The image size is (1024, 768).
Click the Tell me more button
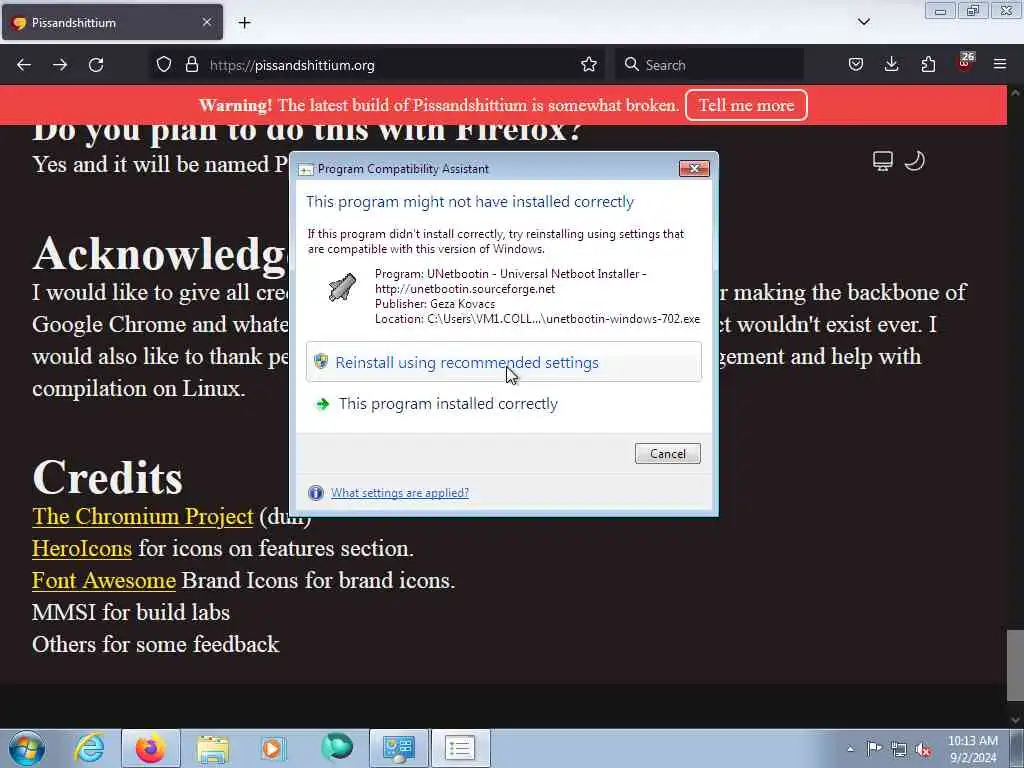[x=746, y=105]
